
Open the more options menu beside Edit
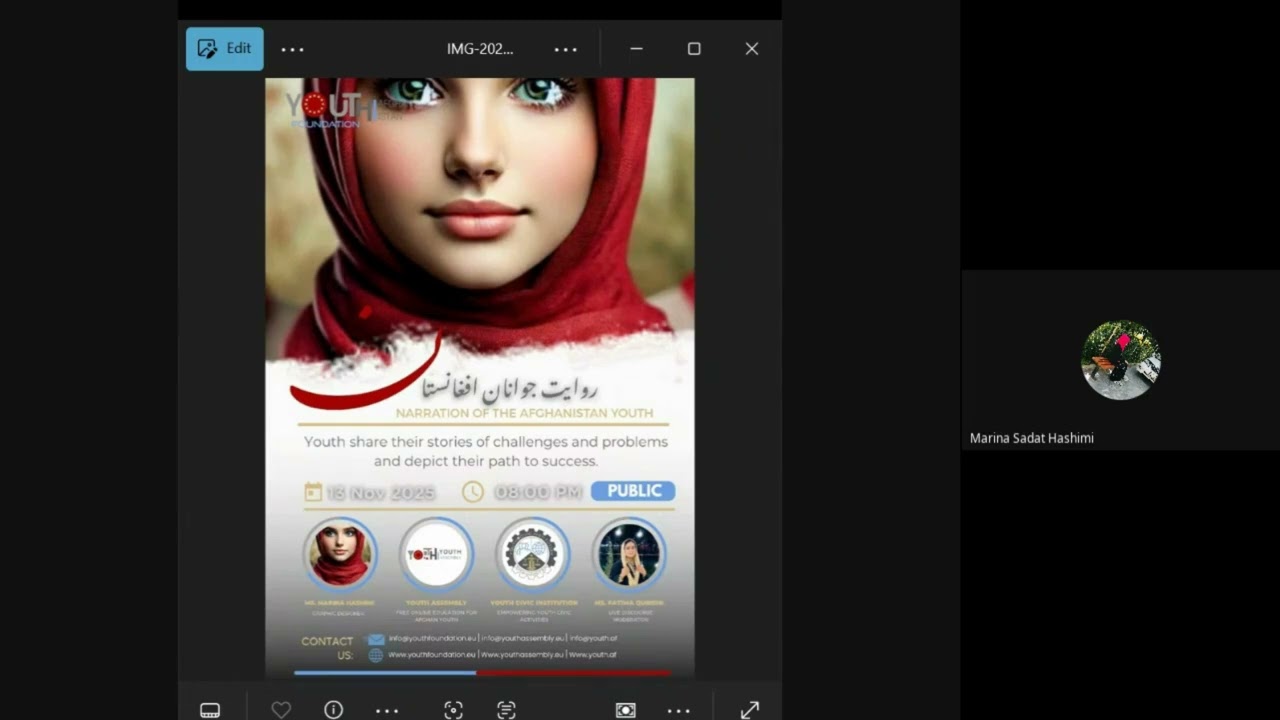[292, 49]
